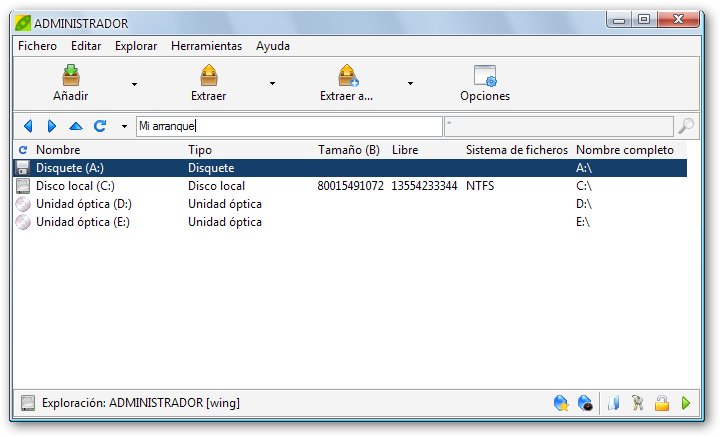Open the Fichero menu
Image resolution: width=720 pixels, height=437 pixels.
coord(37,46)
